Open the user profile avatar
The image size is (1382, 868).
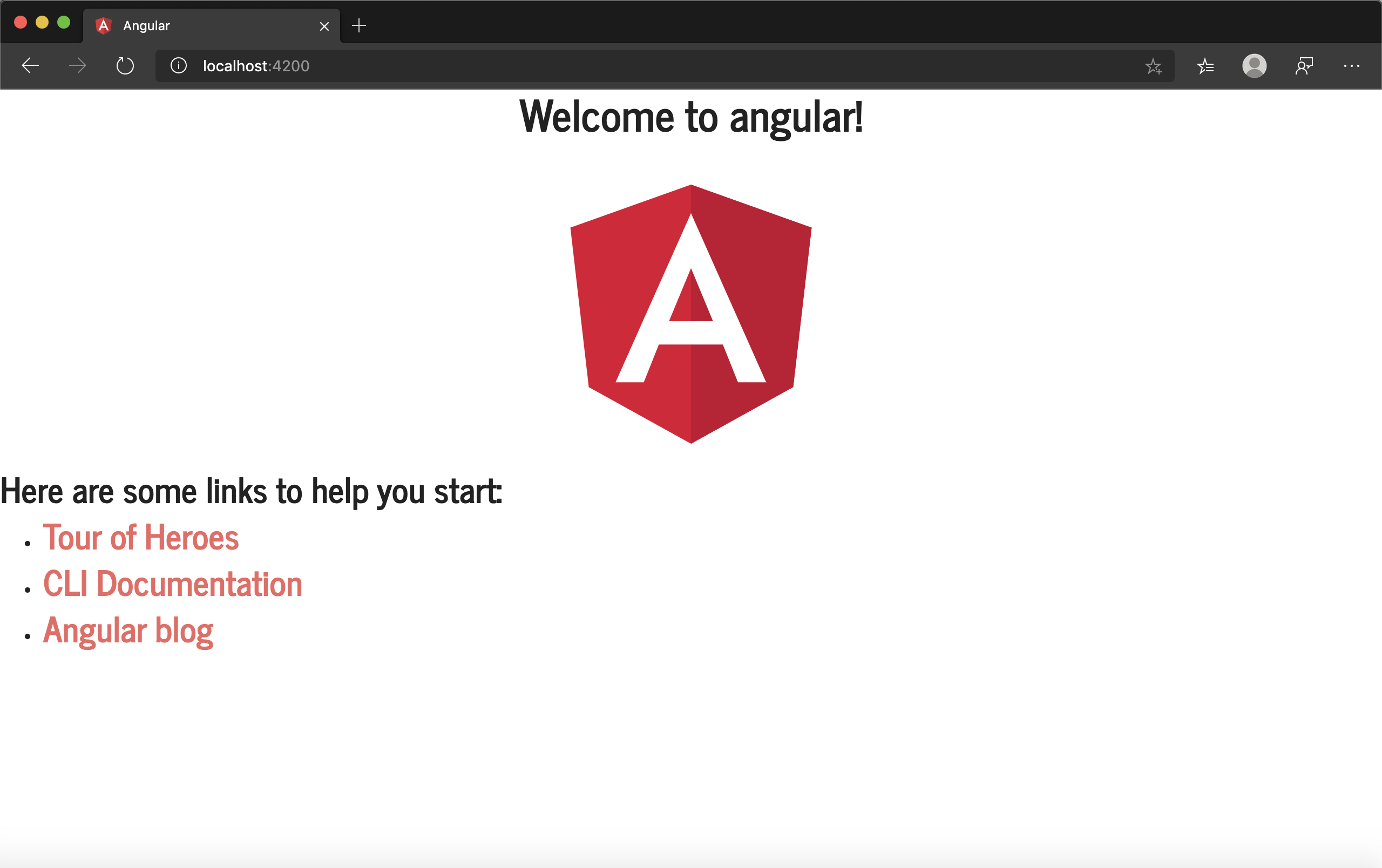tap(1255, 66)
